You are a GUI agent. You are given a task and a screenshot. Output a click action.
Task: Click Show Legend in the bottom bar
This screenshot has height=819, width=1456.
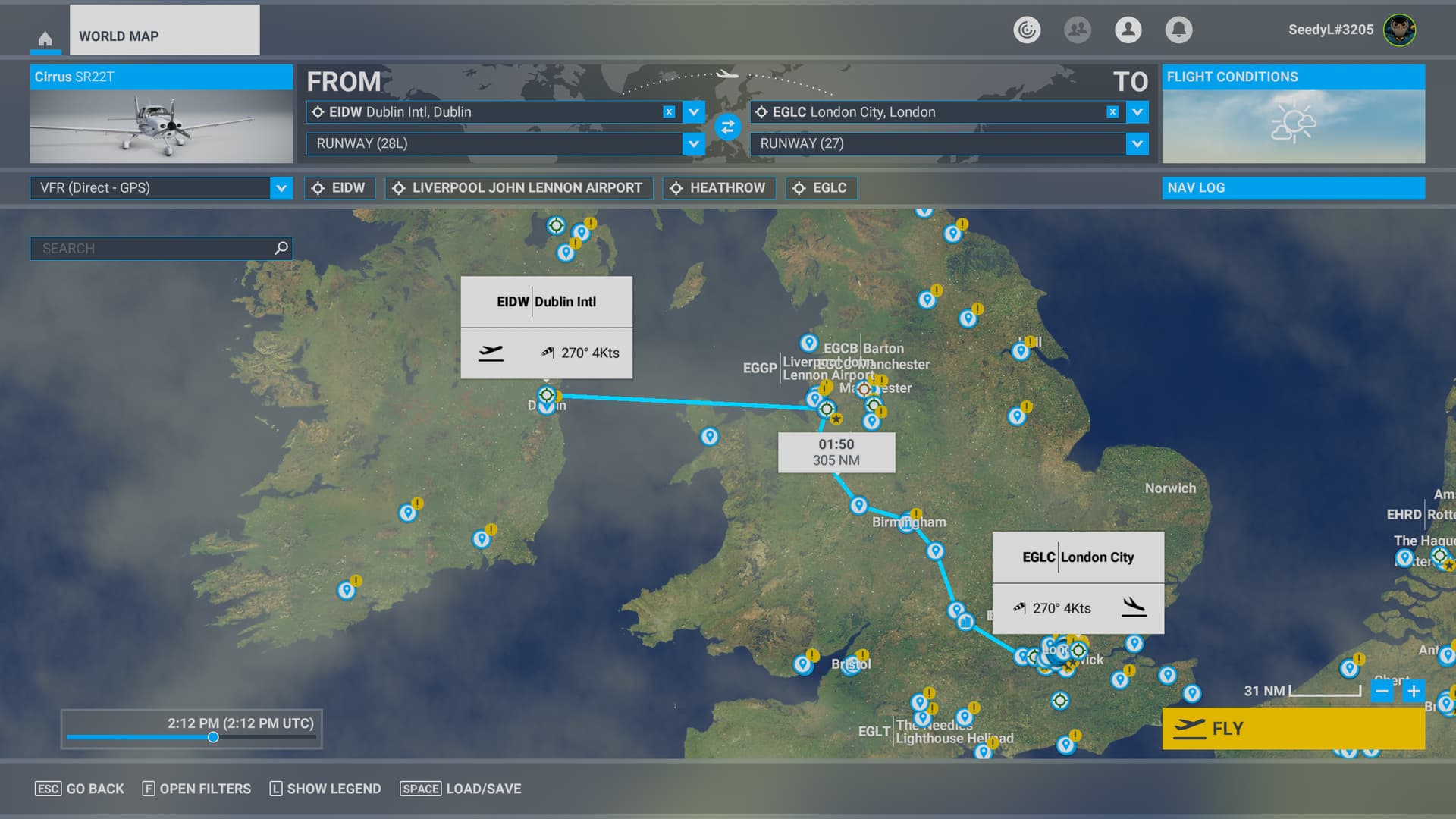tap(325, 789)
